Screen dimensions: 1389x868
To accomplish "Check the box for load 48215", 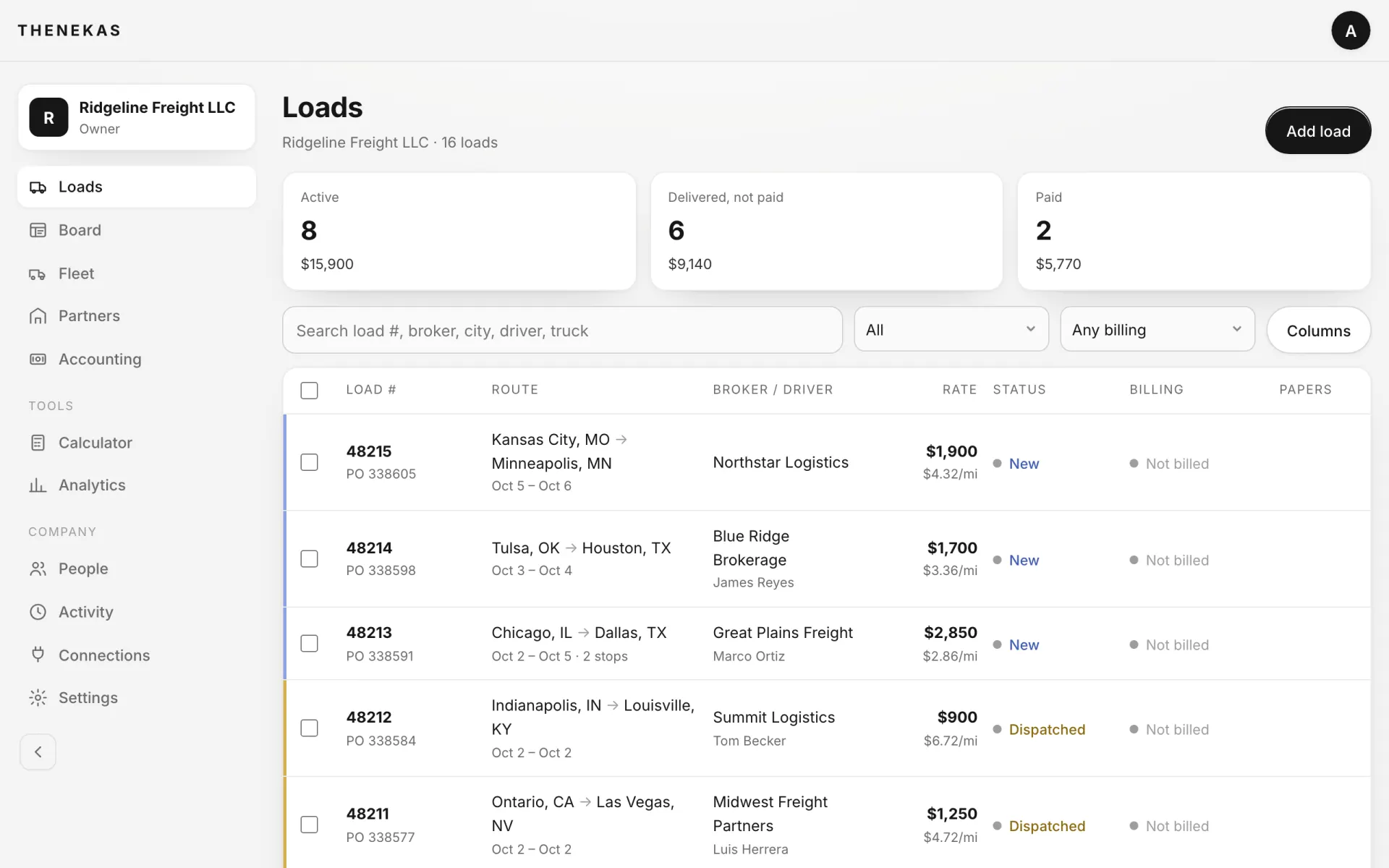I will pos(309,462).
